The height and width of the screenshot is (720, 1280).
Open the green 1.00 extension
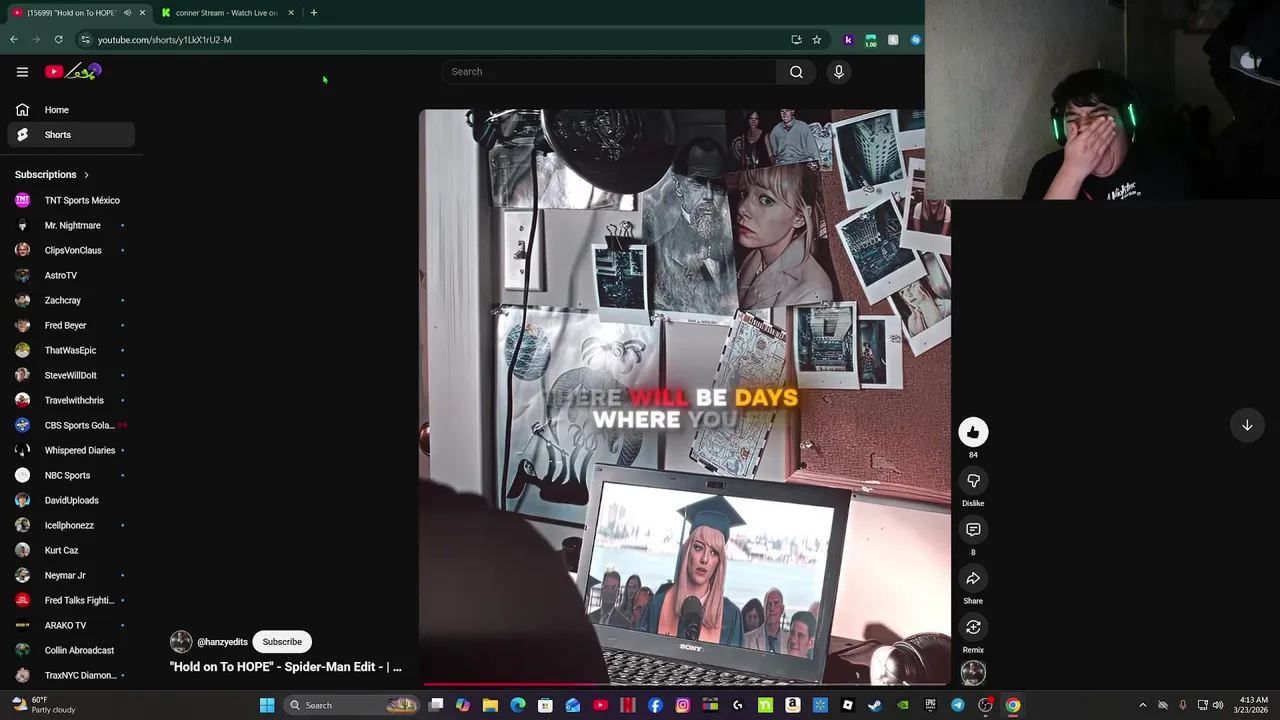pos(871,40)
